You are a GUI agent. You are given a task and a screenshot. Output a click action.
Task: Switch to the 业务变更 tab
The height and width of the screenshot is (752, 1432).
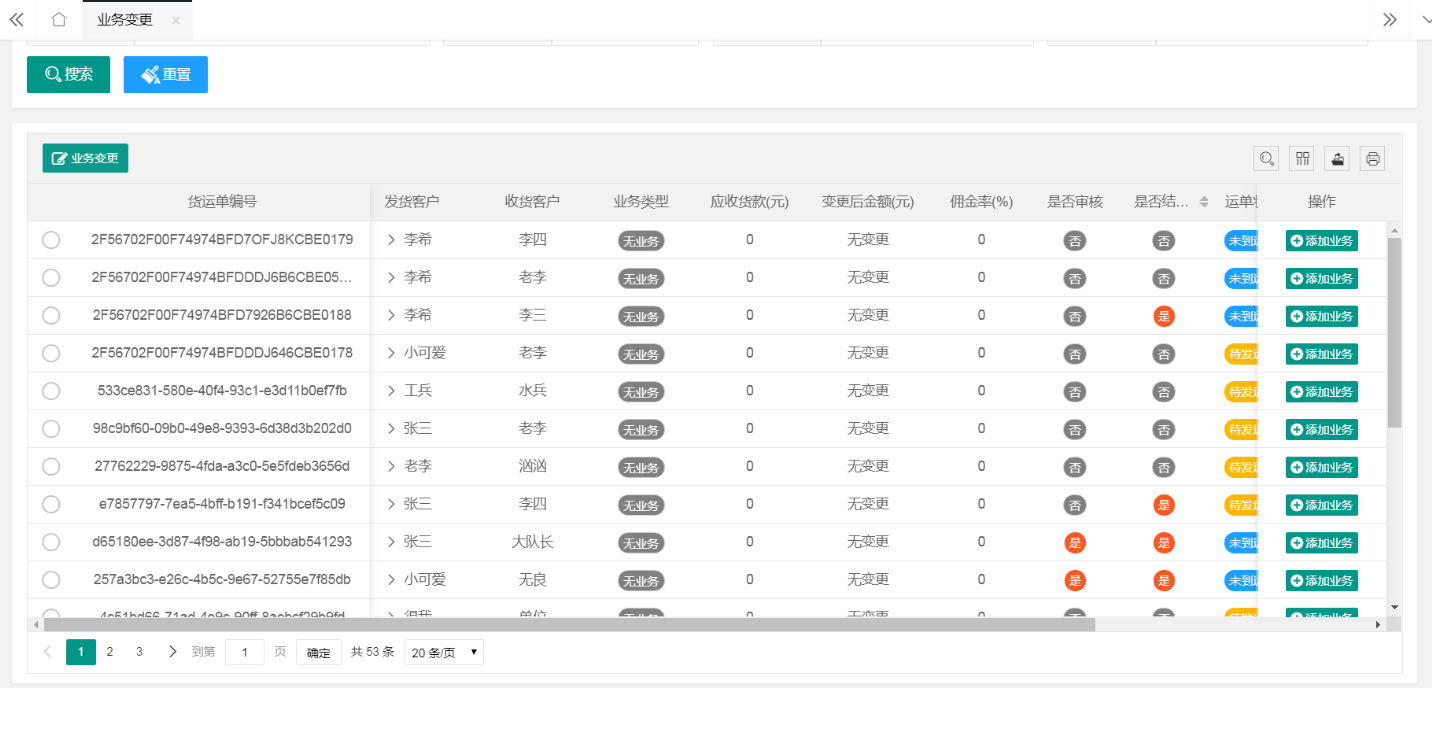pos(125,20)
